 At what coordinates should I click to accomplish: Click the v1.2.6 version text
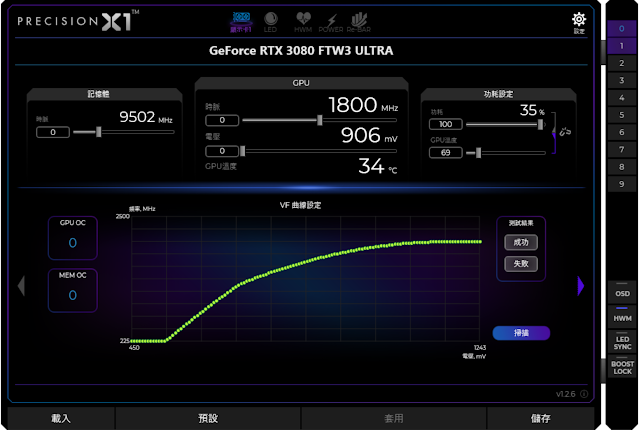pyautogui.click(x=566, y=394)
